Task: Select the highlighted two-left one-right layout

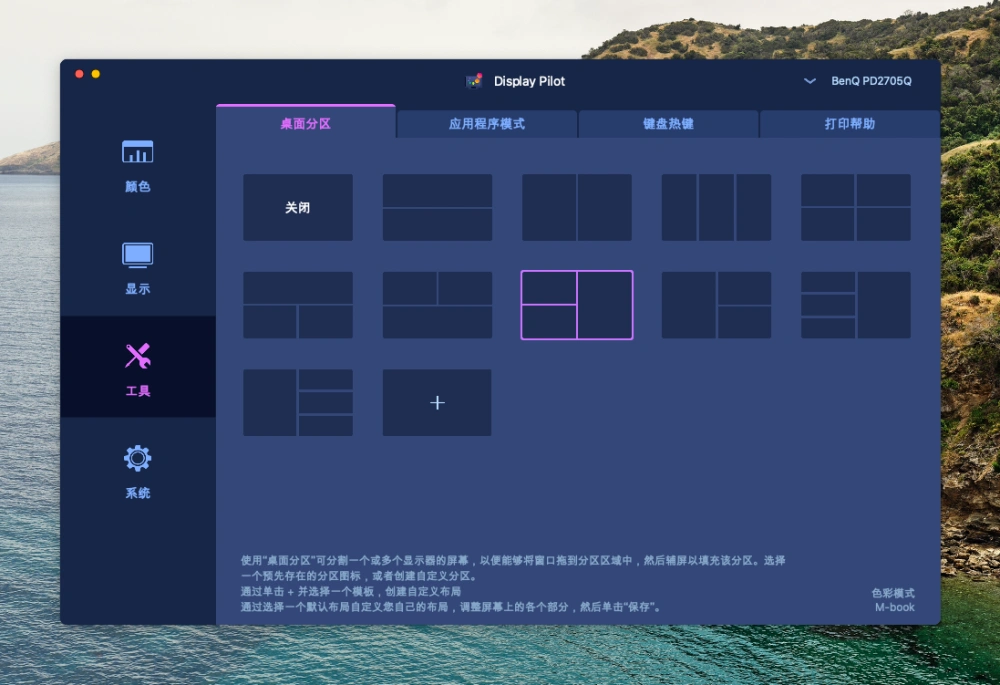Action: pyautogui.click(x=577, y=305)
